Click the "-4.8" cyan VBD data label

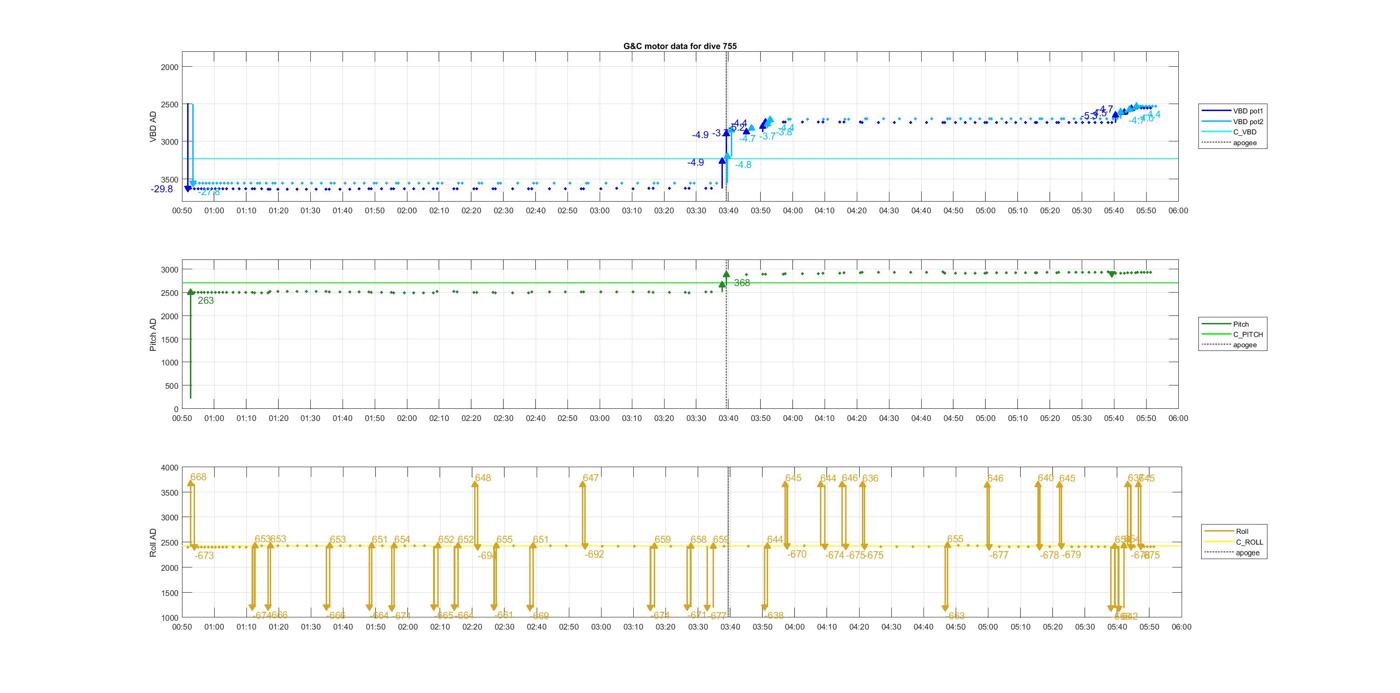point(743,165)
